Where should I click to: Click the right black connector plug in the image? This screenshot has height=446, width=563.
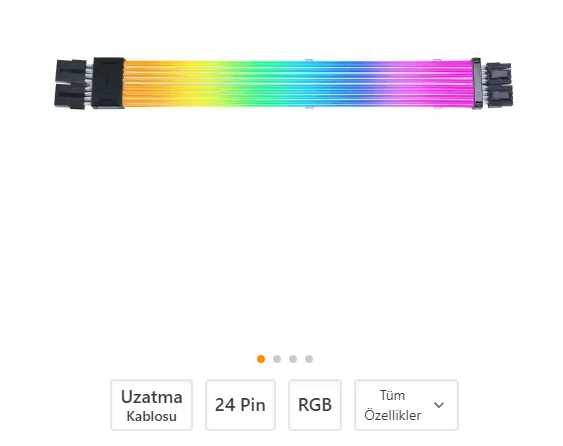499,84
